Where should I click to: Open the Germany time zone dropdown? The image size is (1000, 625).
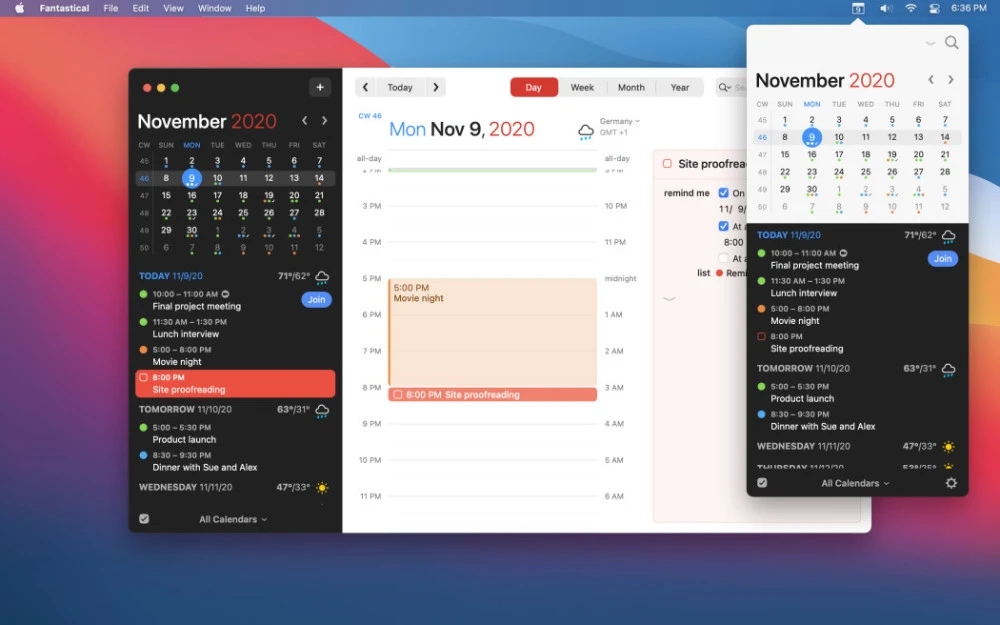[620, 121]
